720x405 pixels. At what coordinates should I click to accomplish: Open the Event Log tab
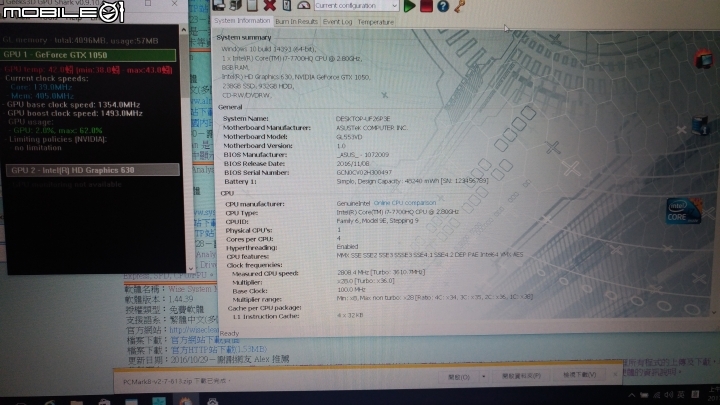(x=337, y=22)
